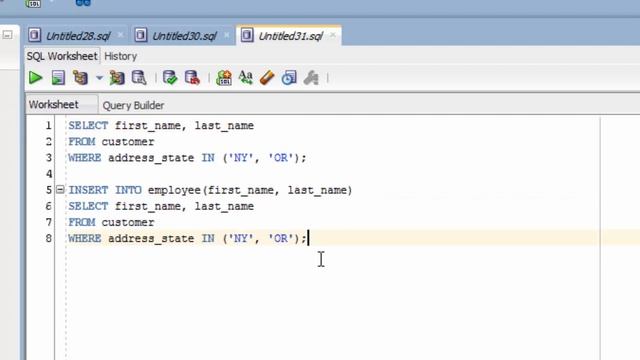This screenshot has width=640, height=360.
Task: Switch to the Untitled30.sql tab
Action: pyautogui.click(x=184, y=36)
